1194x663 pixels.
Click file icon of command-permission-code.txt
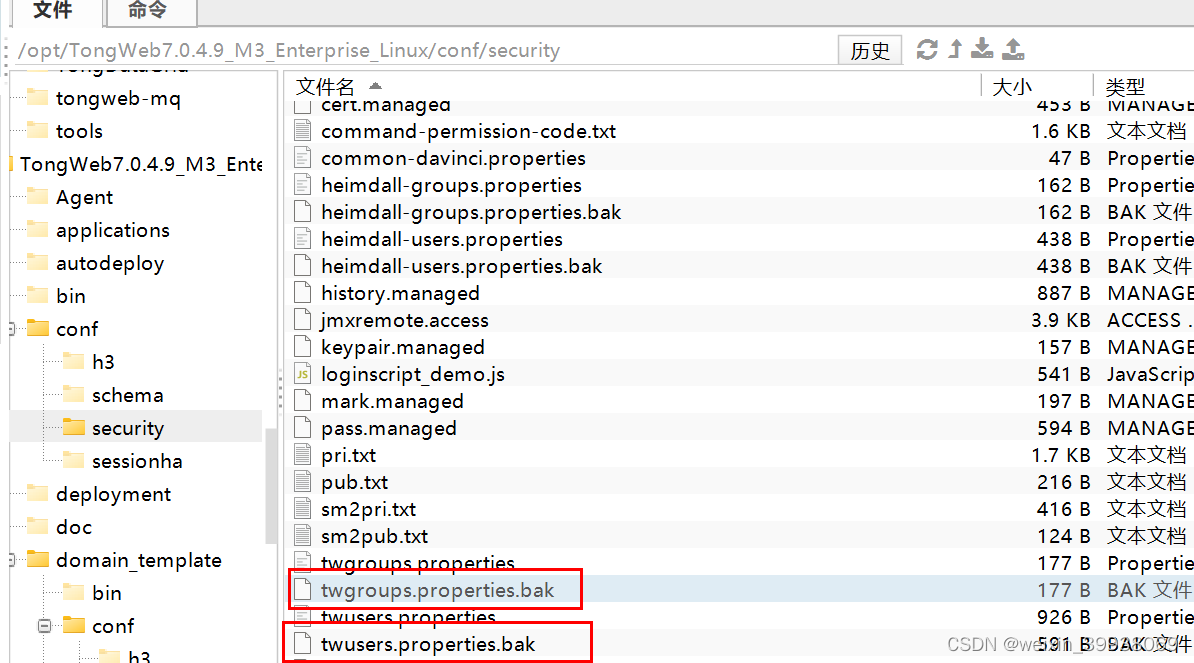click(x=302, y=130)
